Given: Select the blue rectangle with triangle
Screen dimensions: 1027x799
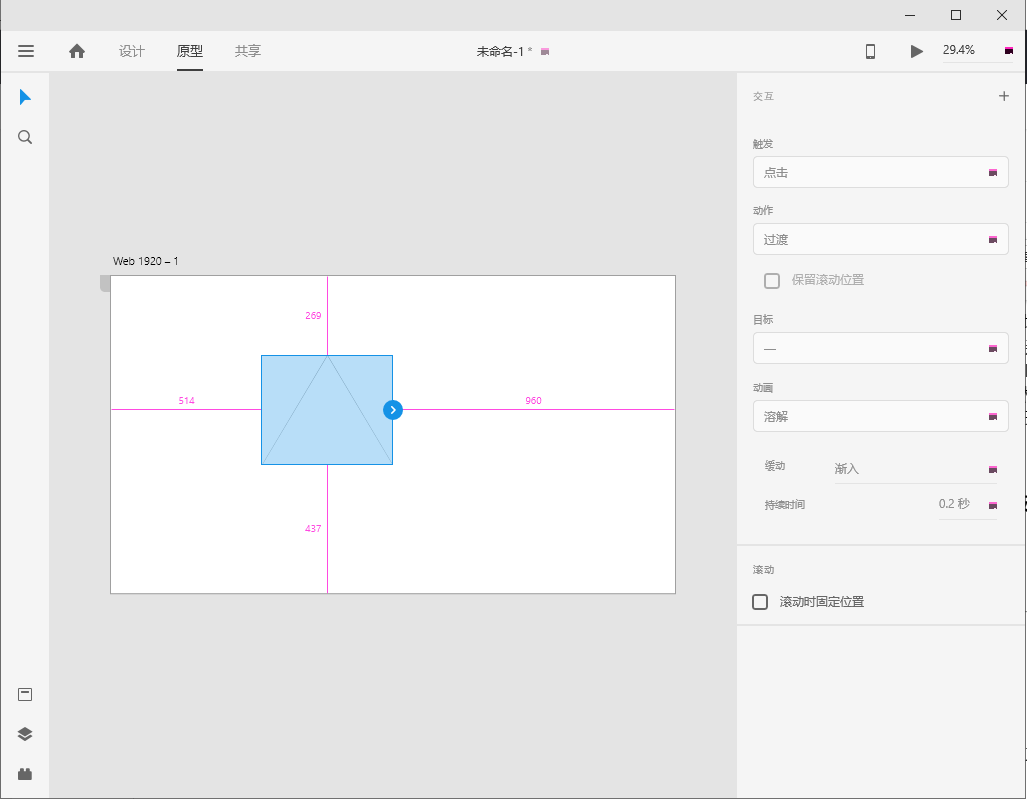Looking at the screenshot, I should (327, 410).
